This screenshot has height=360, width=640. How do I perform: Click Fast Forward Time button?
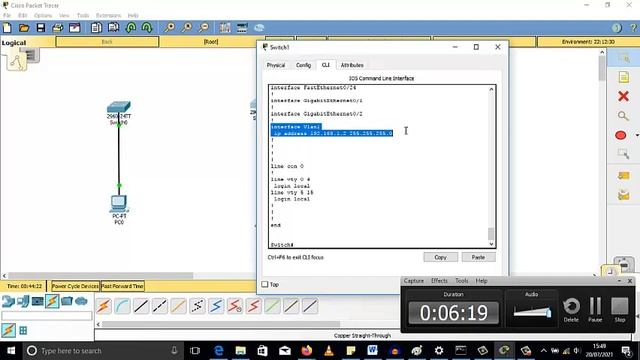122,286
